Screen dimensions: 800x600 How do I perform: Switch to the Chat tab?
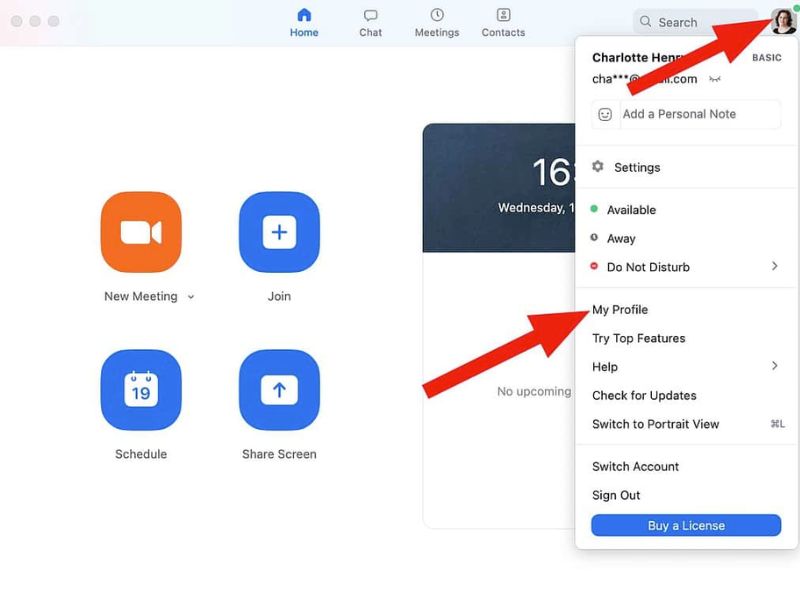coord(370,23)
